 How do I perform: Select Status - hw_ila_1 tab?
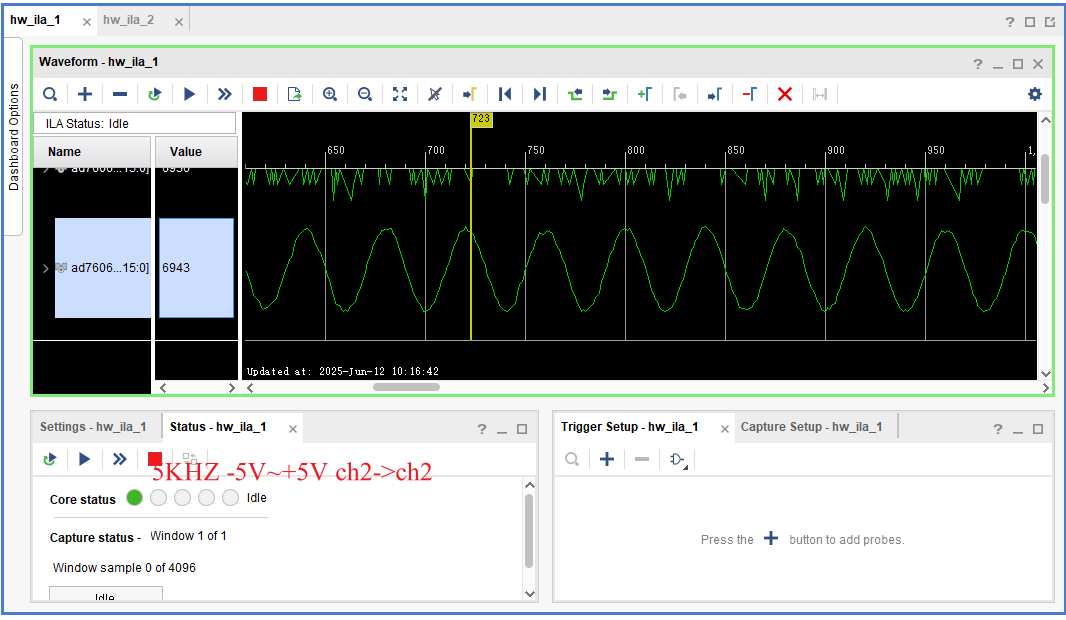tap(218, 427)
